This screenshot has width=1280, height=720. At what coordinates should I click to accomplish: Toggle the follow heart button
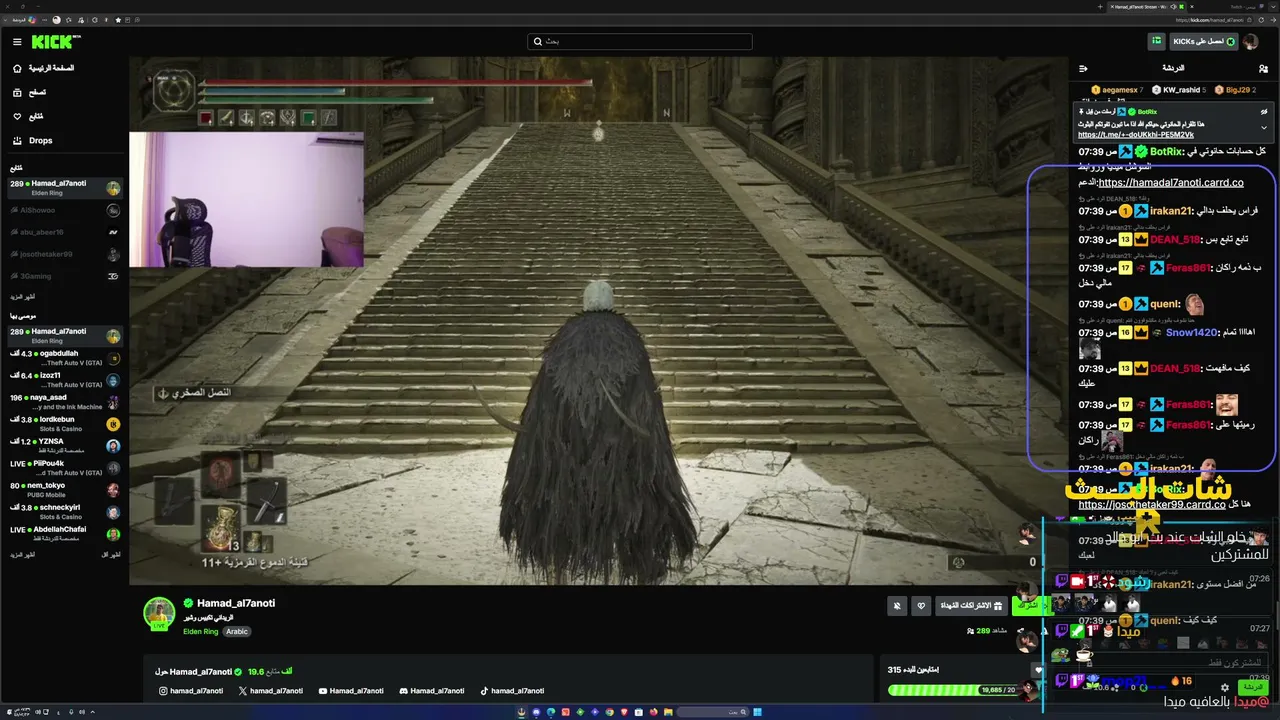click(x=921, y=605)
